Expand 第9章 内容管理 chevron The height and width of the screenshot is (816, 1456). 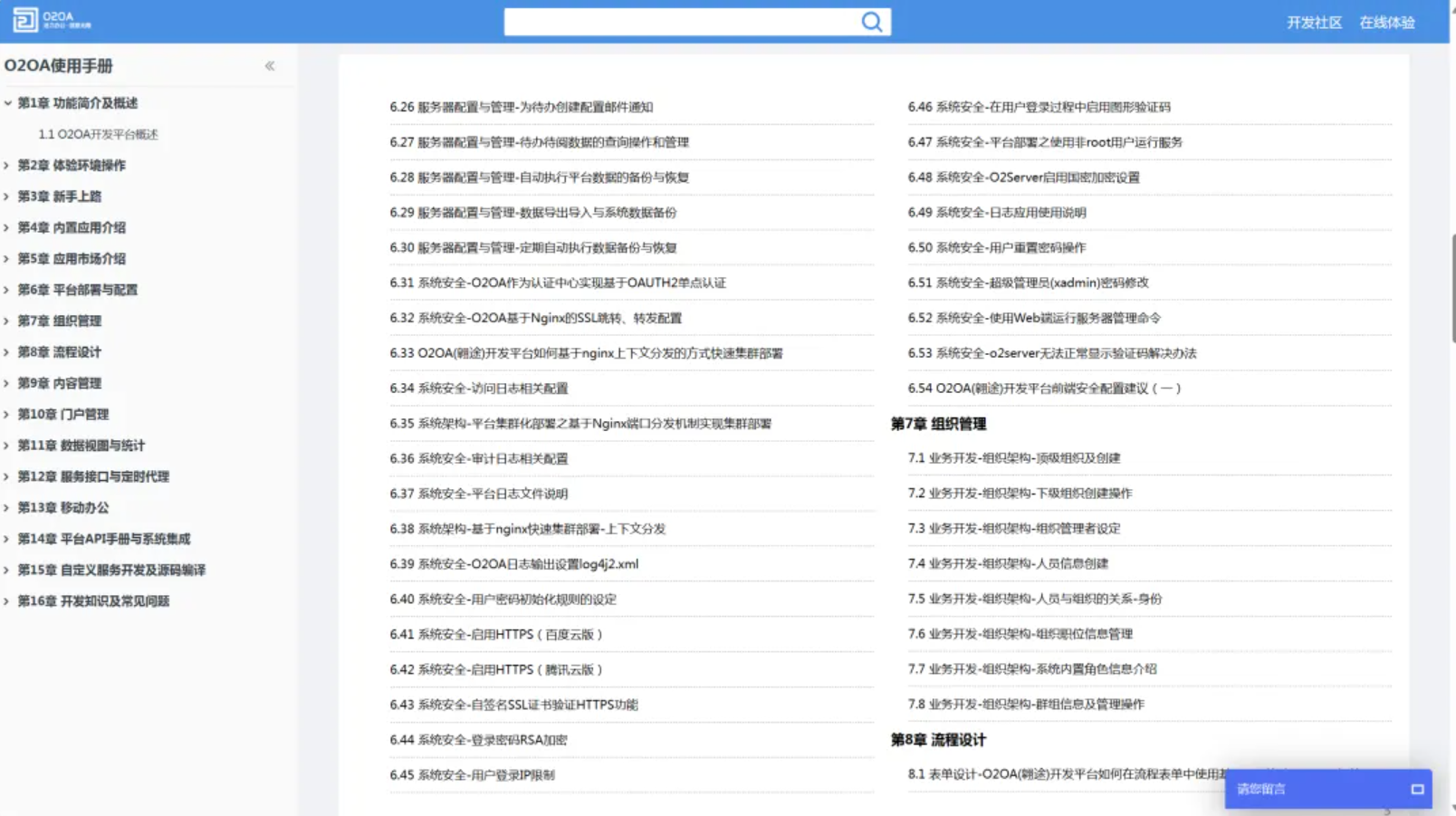click(7, 383)
